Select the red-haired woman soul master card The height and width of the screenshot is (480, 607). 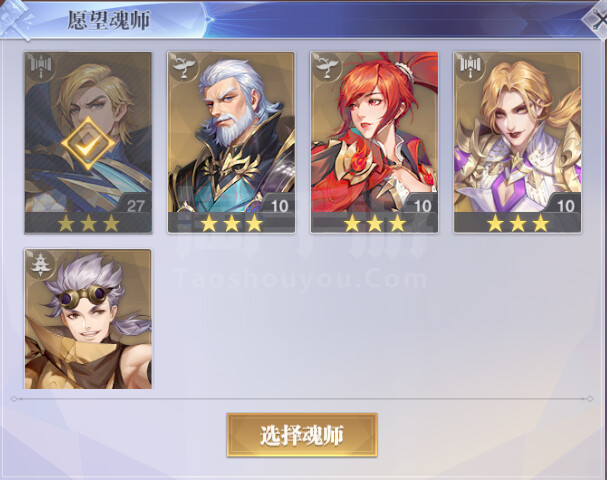[x=374, y=142]
